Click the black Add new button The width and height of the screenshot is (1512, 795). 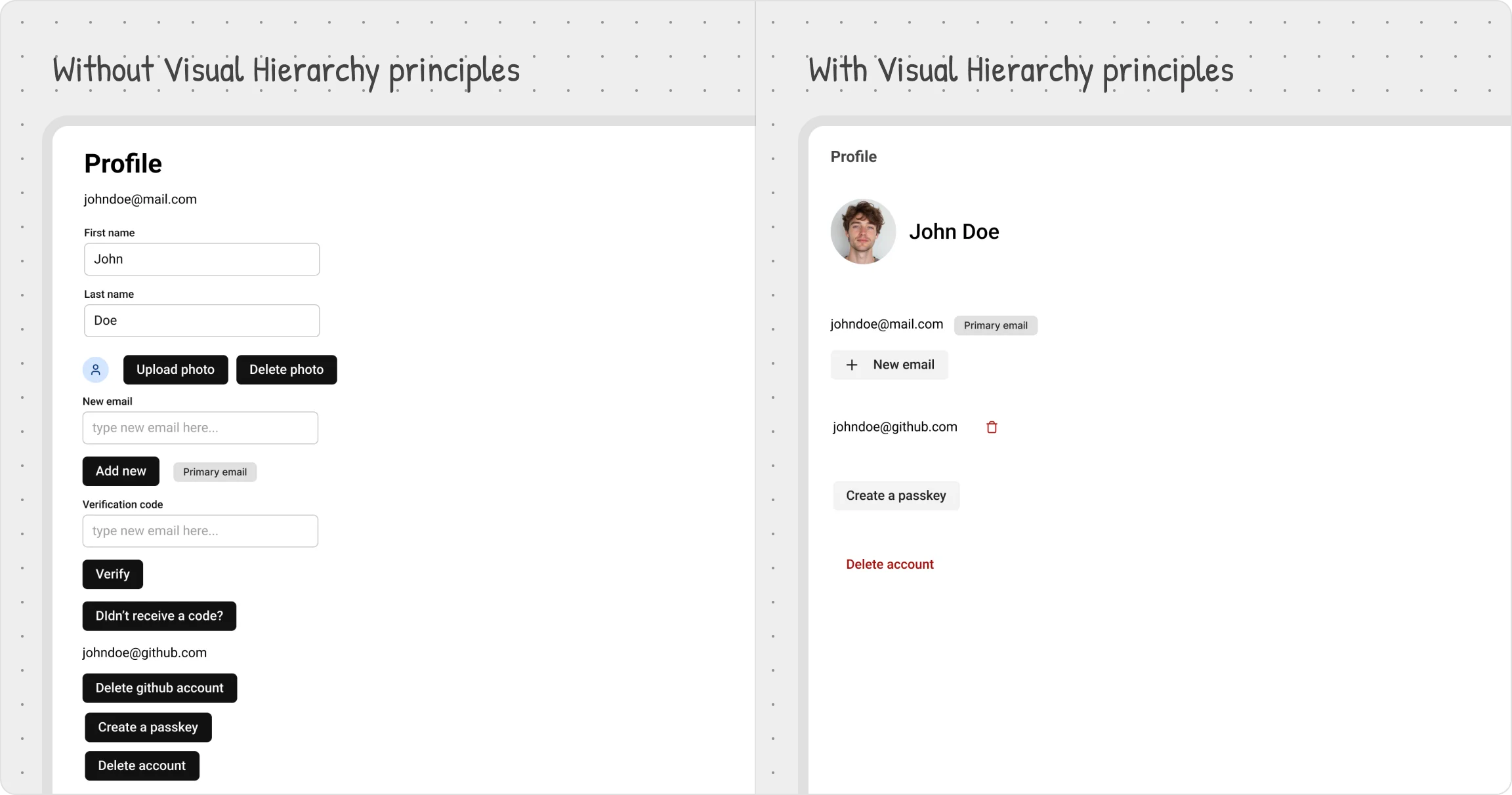121,471
